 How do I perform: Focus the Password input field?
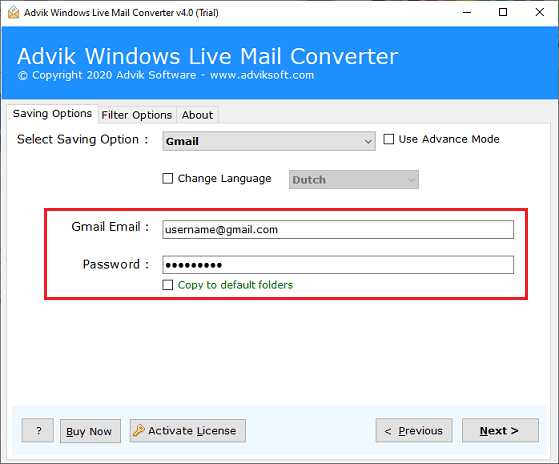click(x=338, y=265)
